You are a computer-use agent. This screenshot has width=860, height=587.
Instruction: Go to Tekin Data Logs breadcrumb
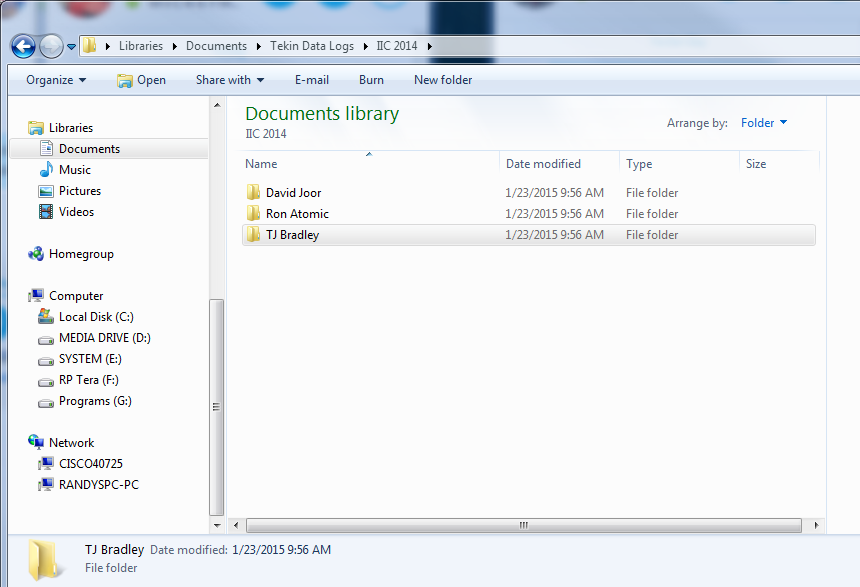tap(312, 46)
